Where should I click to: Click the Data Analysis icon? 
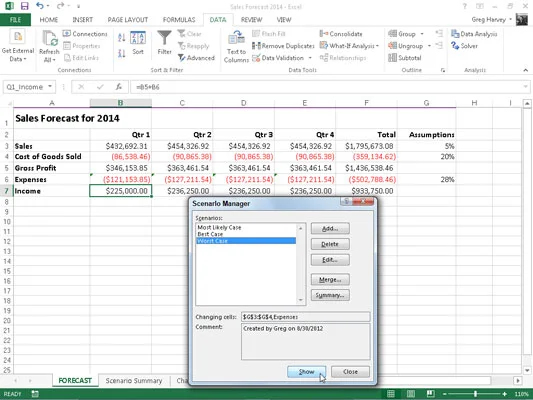point(455,34)
